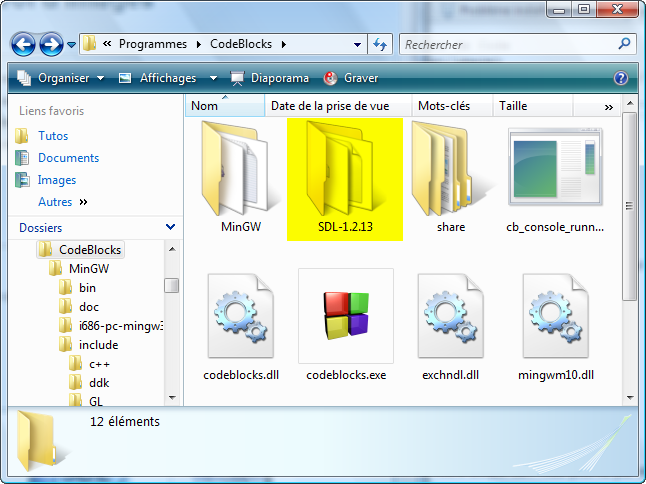
Task: Click folder tree scroll down arrow
Action: pyautogui.click(x=172, y=398)
